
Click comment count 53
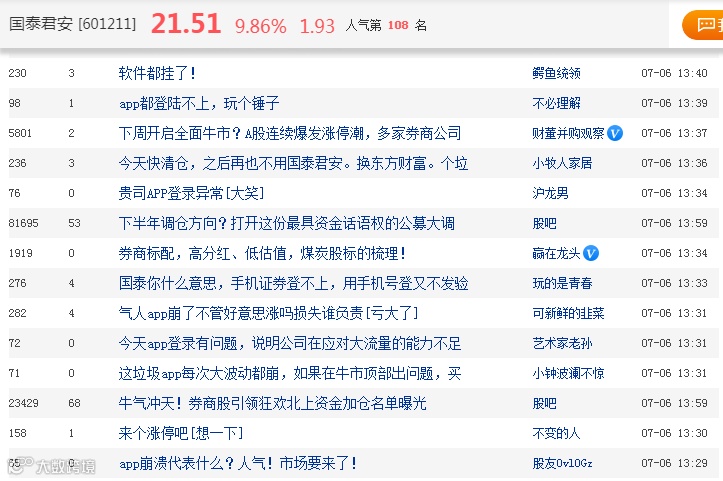(74, 223)
